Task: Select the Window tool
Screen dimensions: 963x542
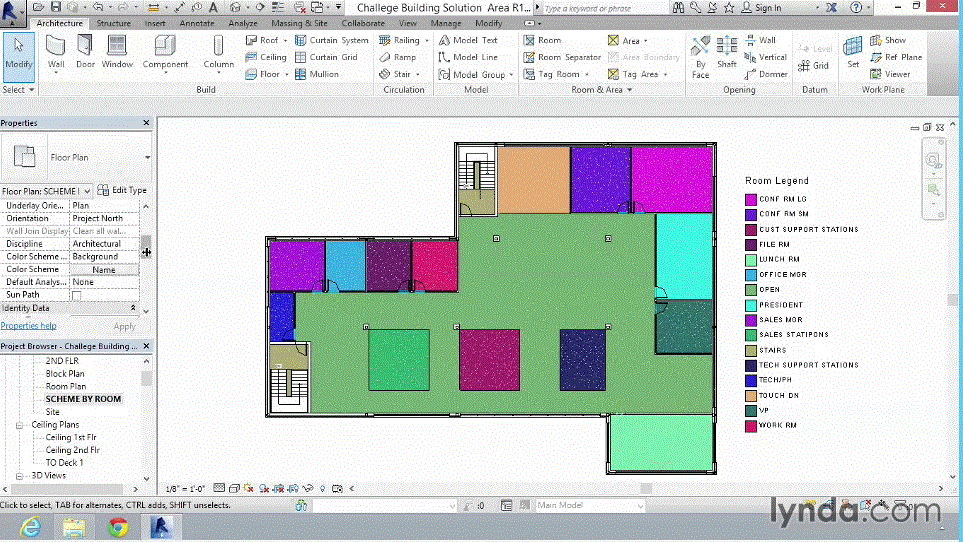Action: (117, 52)
